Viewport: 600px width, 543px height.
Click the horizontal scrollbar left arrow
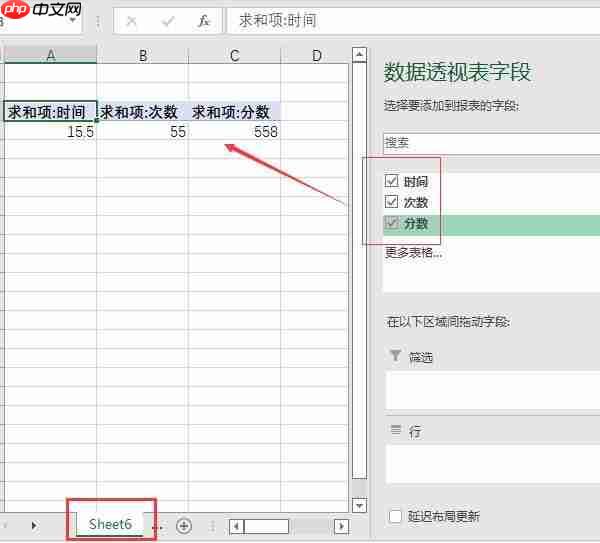tap(236, 526)
